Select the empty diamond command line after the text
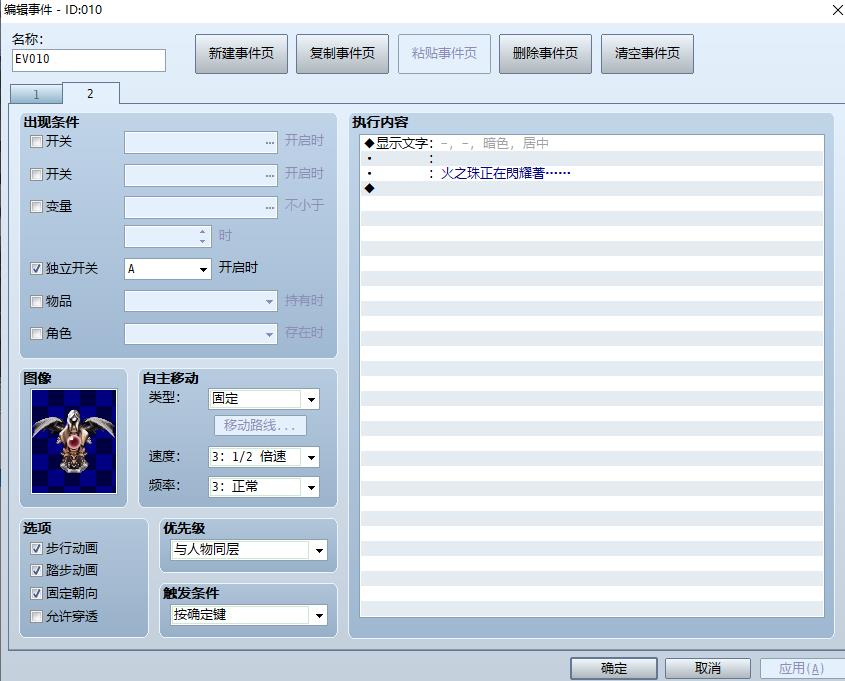Image resolution: width=845 pixels, height=681 pixels. coord(592,188)
